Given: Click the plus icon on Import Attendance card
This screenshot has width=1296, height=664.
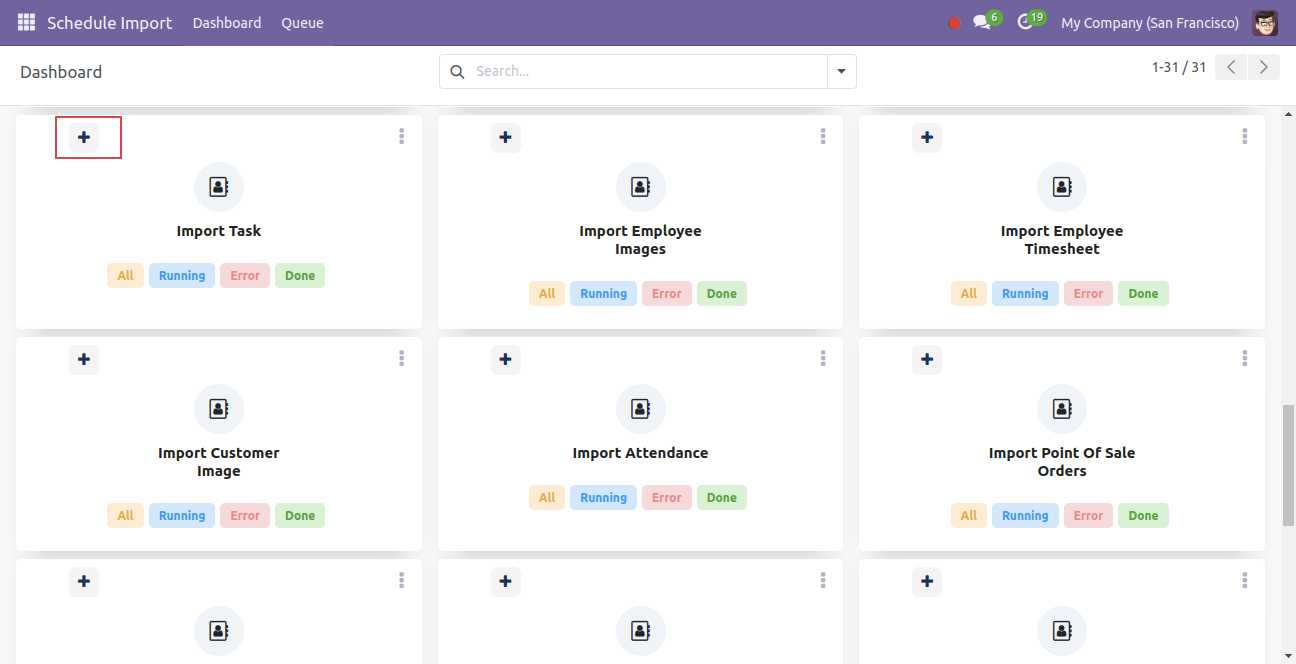Looking at the screenshot, I should click(506, 359).
